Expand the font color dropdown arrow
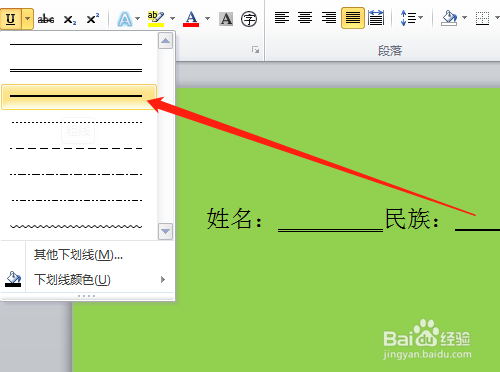500x372 pixels. (x=207, y=19)
